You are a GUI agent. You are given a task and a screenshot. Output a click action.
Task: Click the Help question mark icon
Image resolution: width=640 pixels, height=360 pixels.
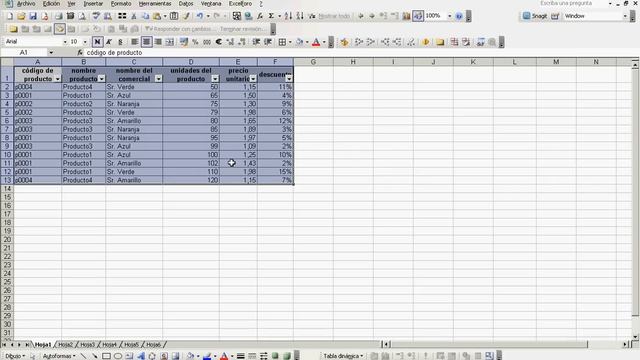click(459, 16)
